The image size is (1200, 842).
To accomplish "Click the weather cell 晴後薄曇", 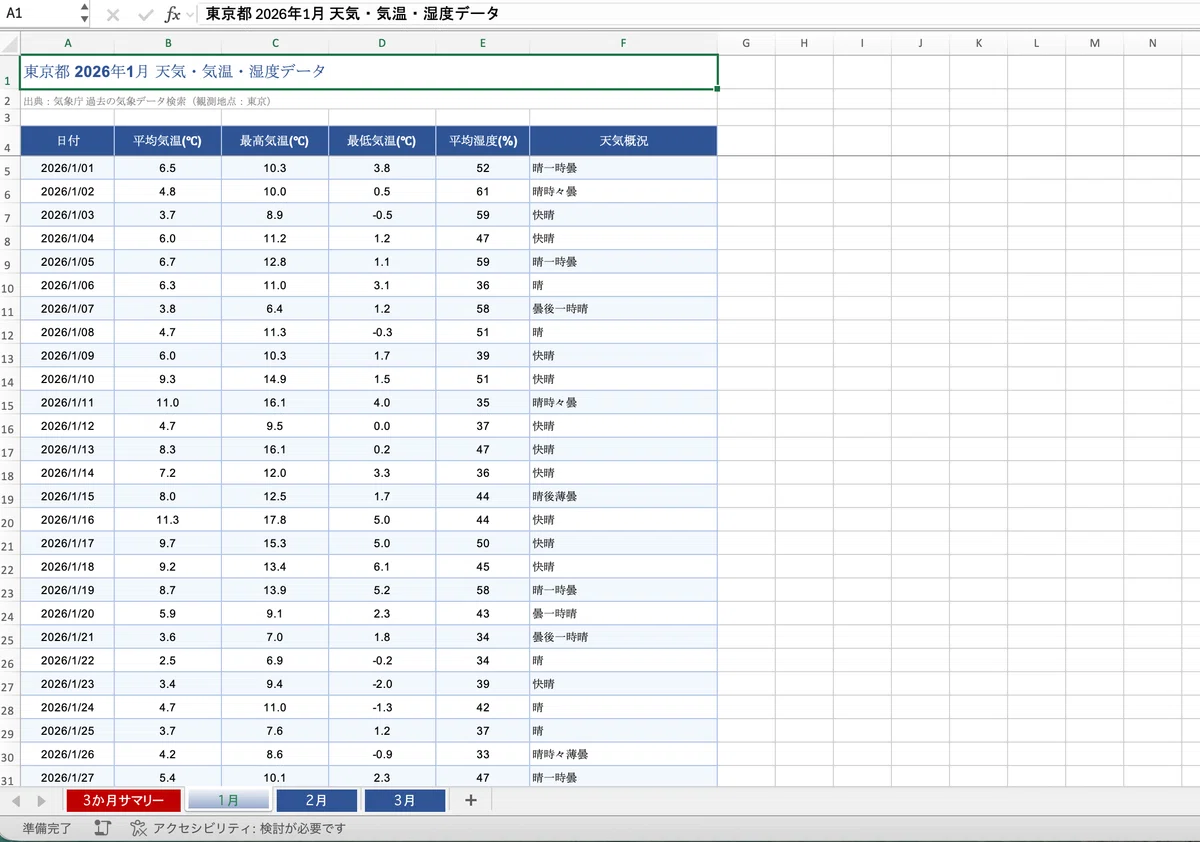I will 623,496.
